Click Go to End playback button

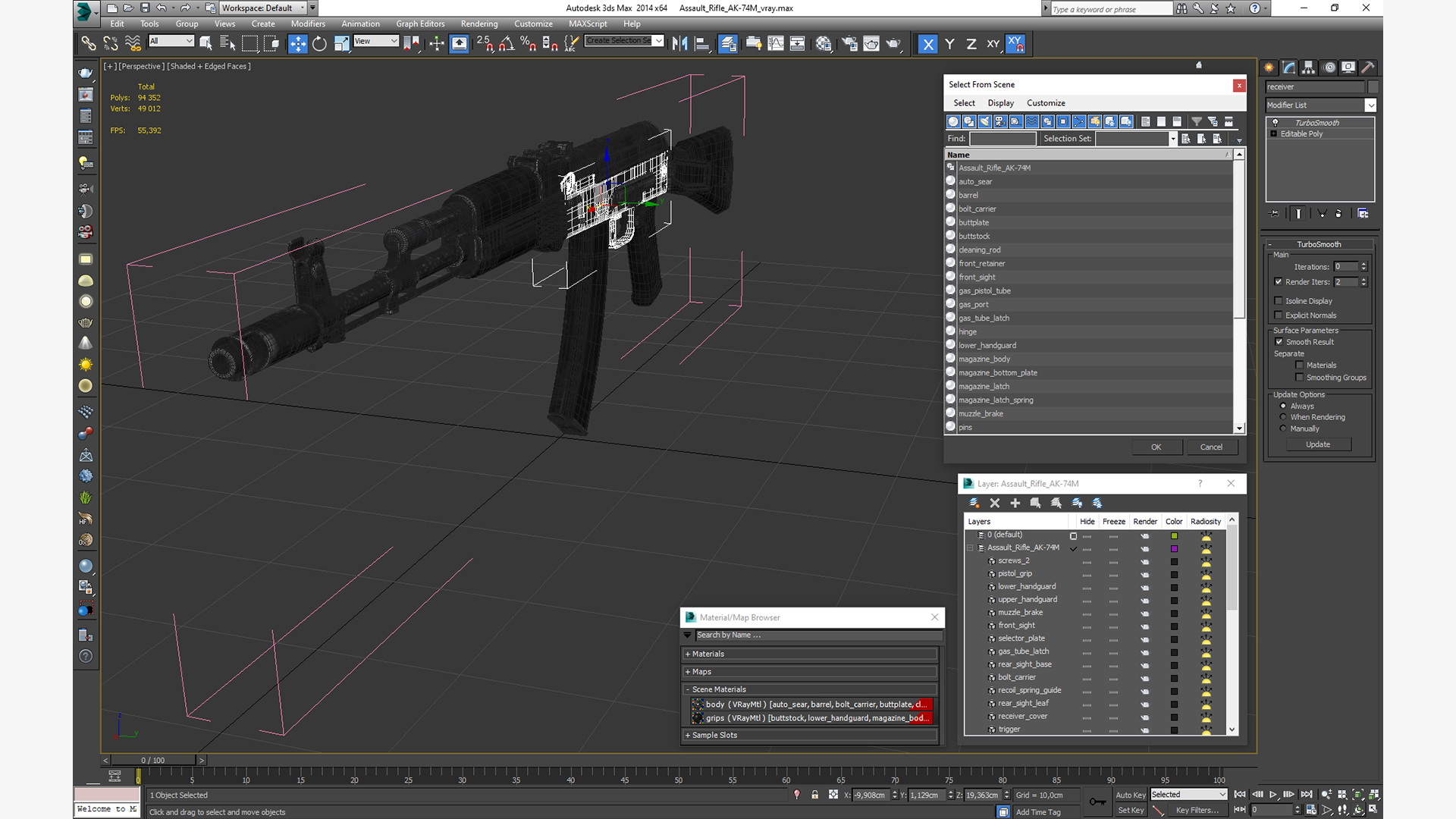1307,794
